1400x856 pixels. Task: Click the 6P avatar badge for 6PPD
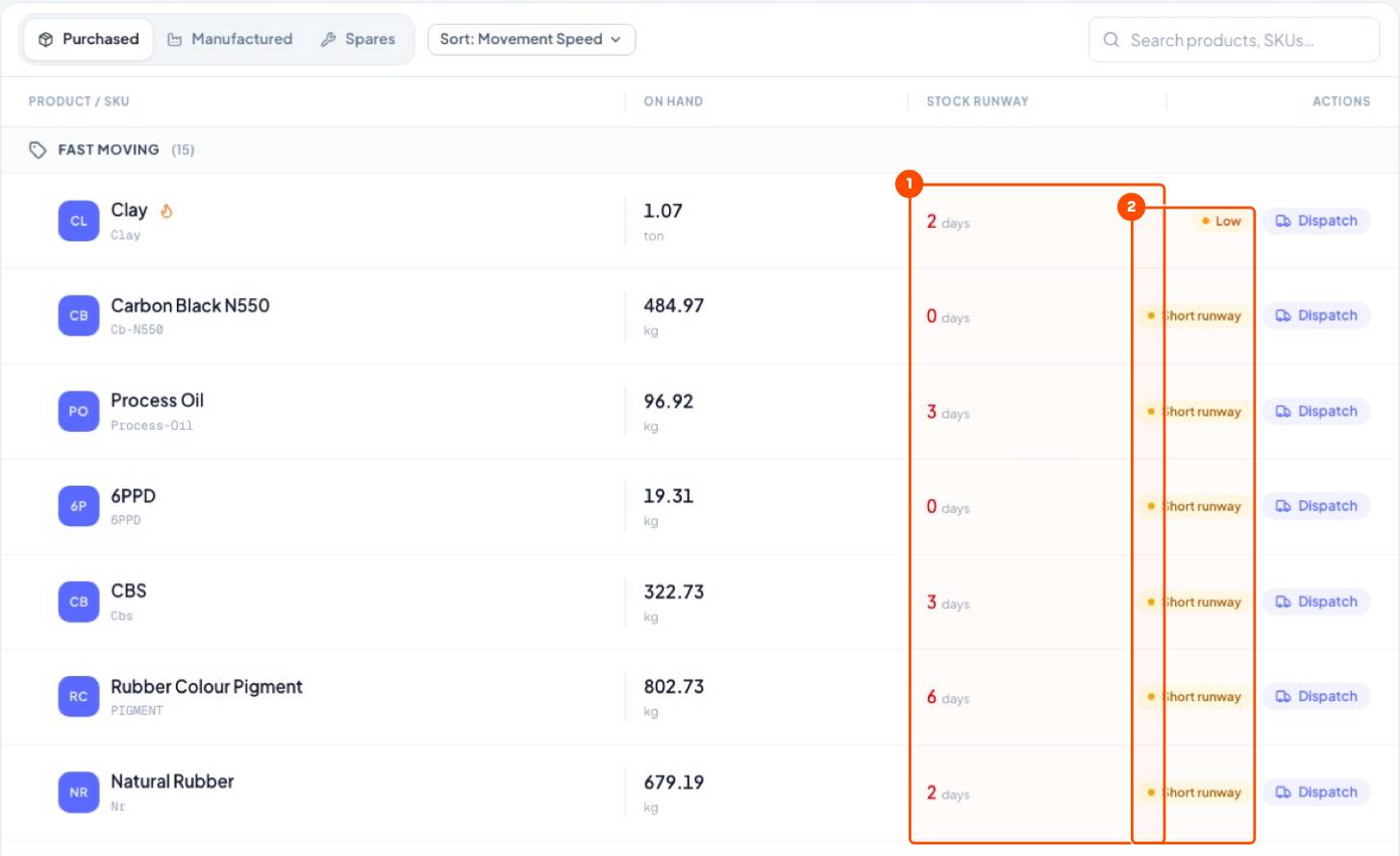[79, 506]
